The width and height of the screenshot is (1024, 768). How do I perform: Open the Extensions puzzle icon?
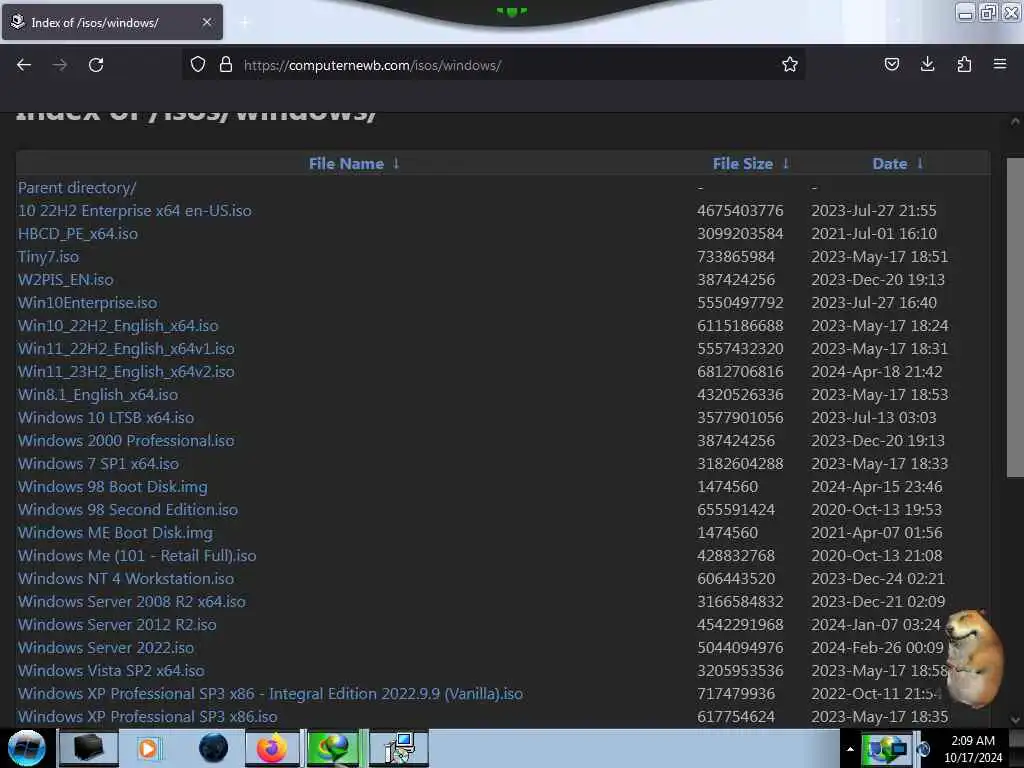click(x=964, y=64)
